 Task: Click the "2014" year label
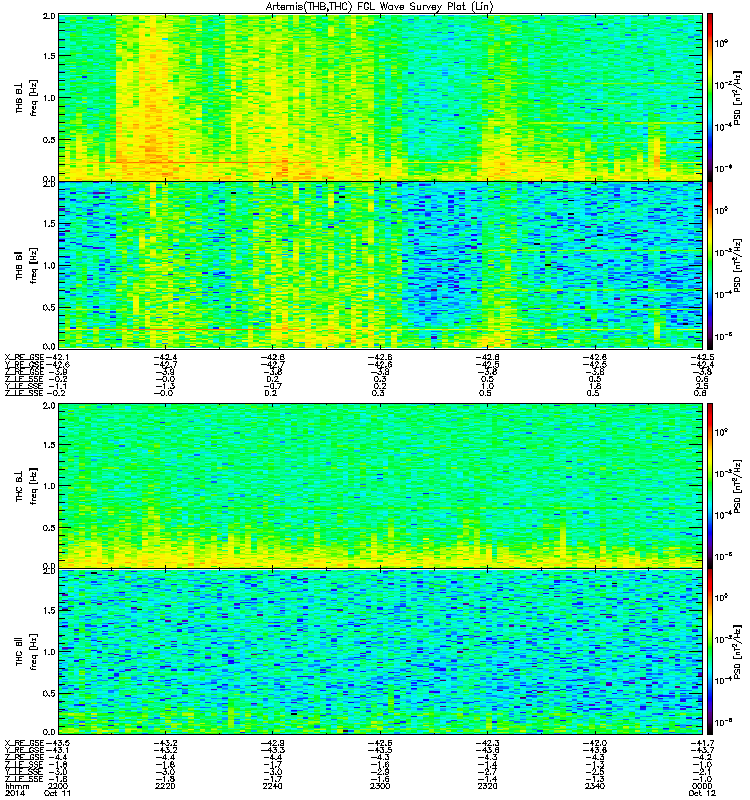click(x=14, y=793)
